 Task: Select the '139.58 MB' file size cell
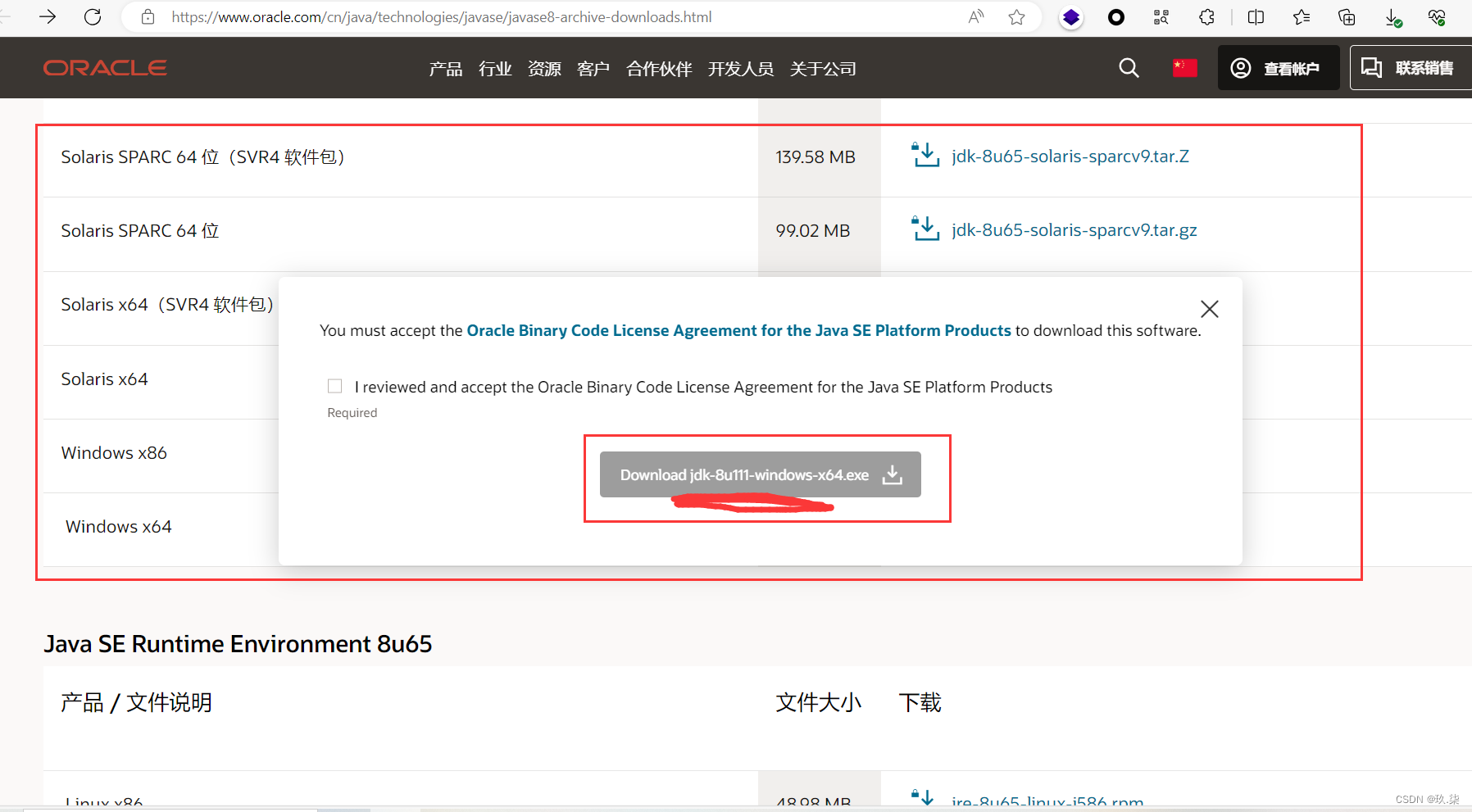click(x=816, y=157)
